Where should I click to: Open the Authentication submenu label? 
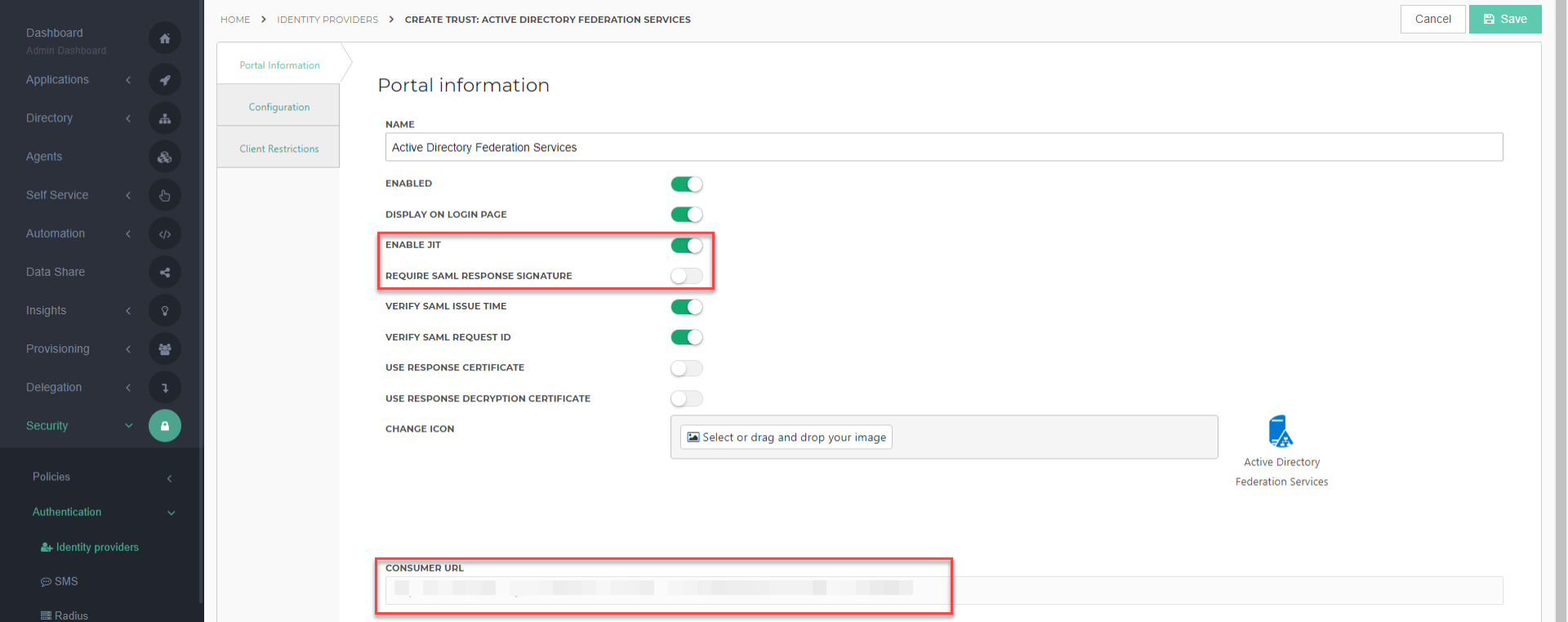tap(67, 512)
